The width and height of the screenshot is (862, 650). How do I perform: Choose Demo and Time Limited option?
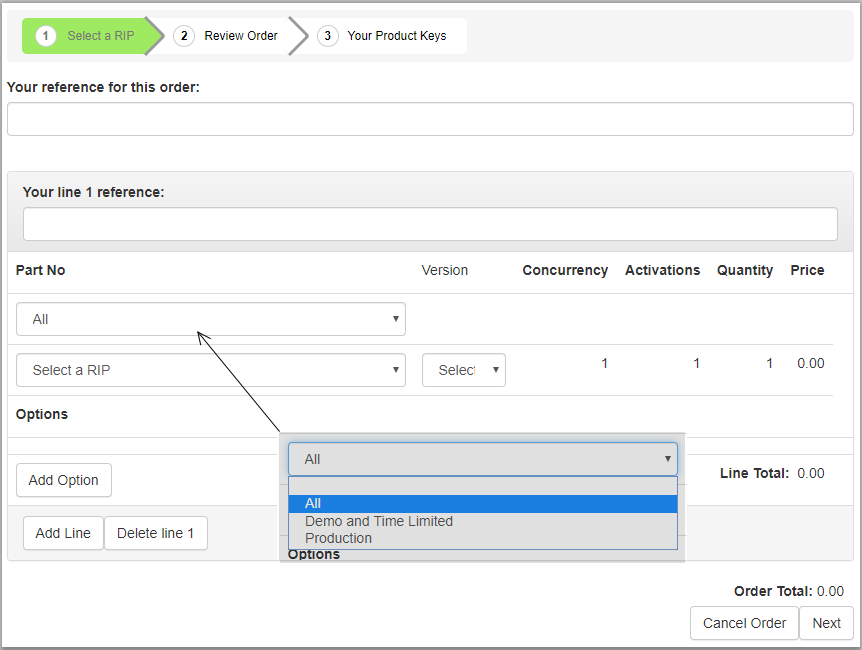coord(379,521)
